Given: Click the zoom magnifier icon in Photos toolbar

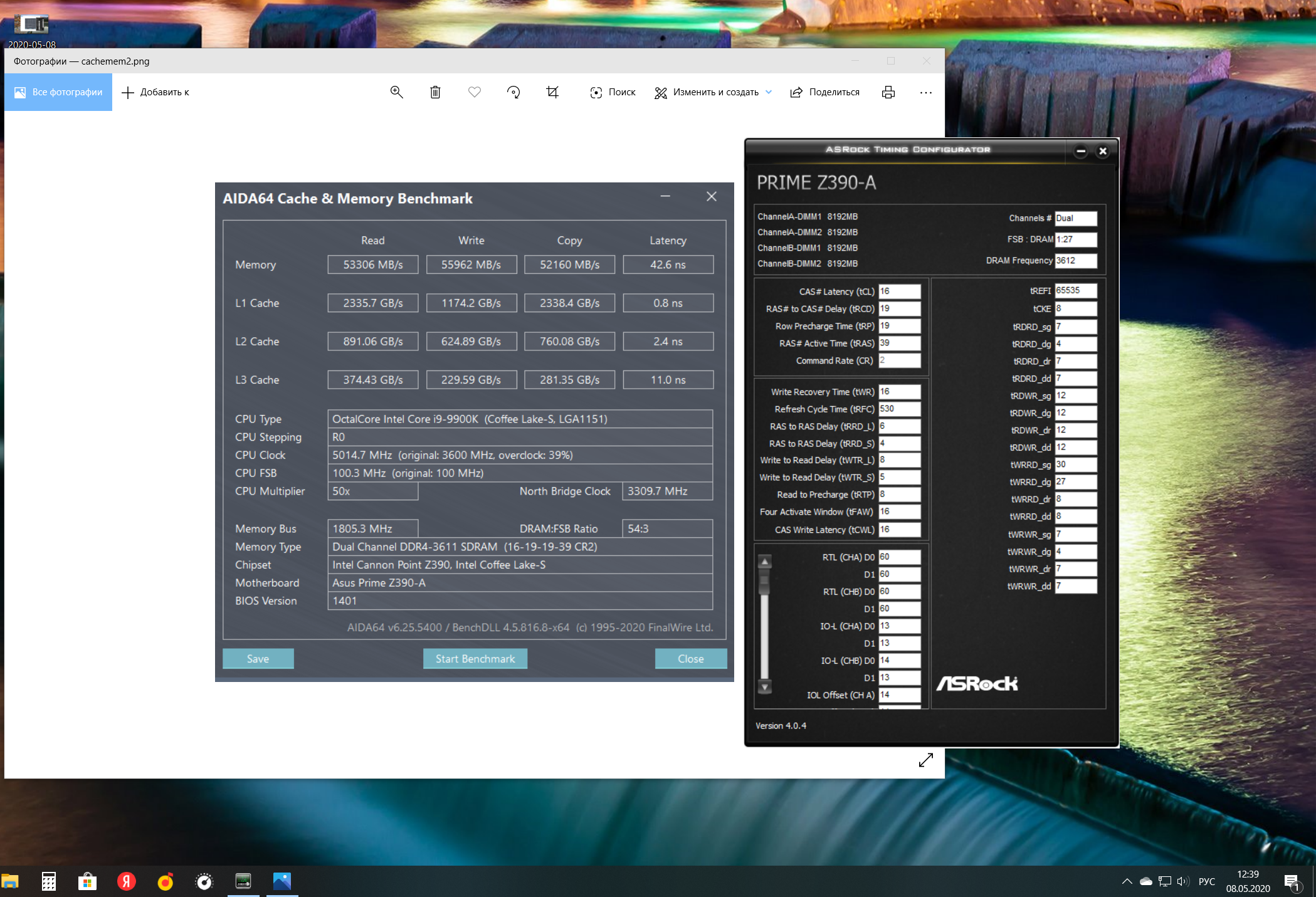Looking at the screenshot, I should tap(396, 92).
